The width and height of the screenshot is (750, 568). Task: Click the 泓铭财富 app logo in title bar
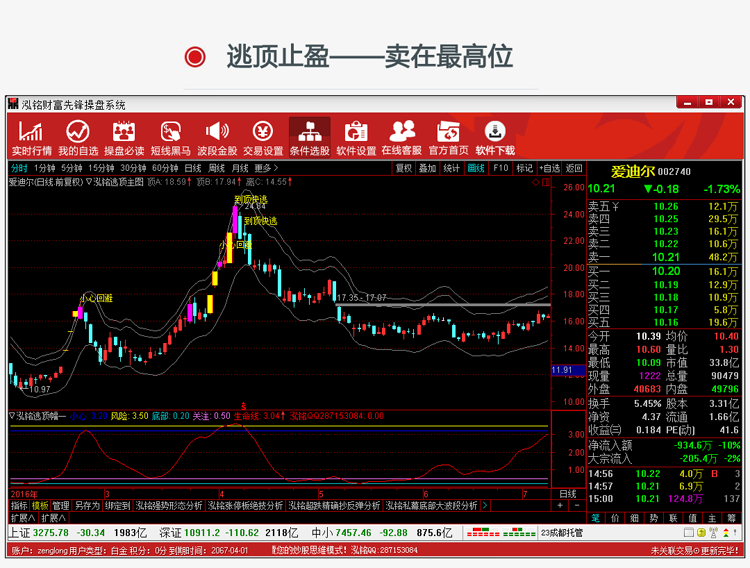pyautogui.click(x=13, y=104)
